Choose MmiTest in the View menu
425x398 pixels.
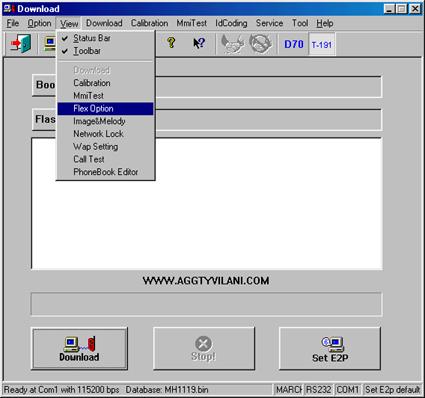click(x=105, y=96)
